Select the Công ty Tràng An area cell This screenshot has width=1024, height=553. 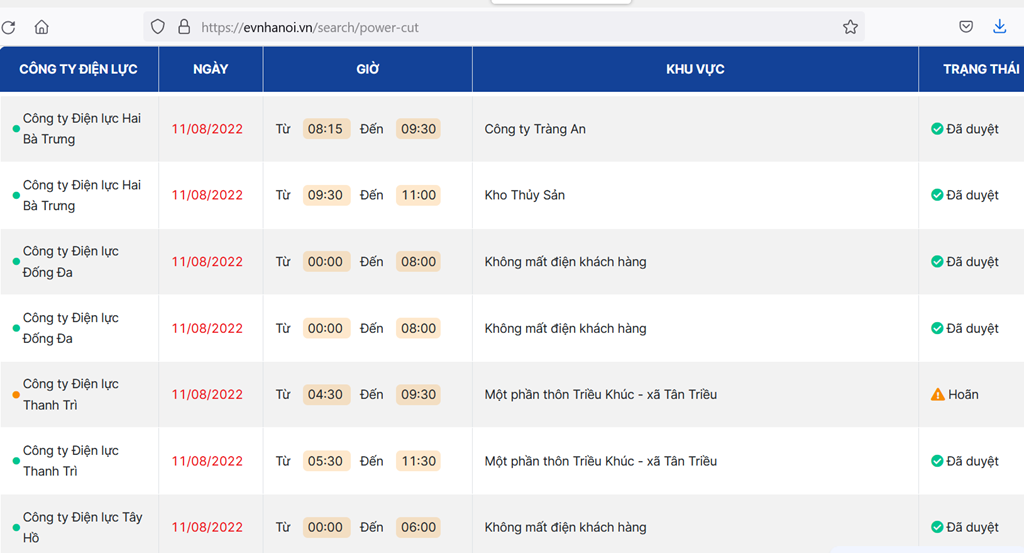coord(695,129)
